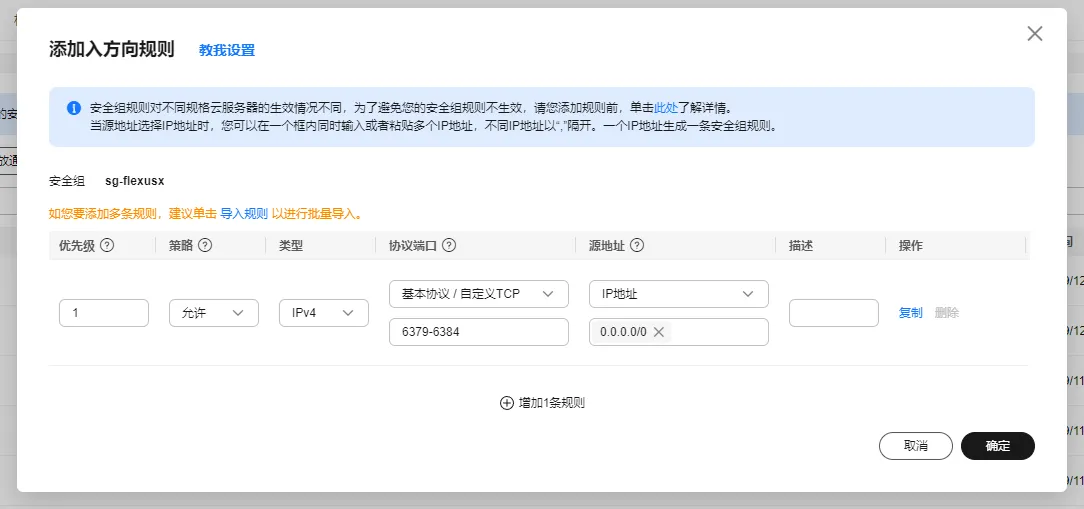
Task: Click the source address (源地址) help icon
Action: (x=636, y=246)
